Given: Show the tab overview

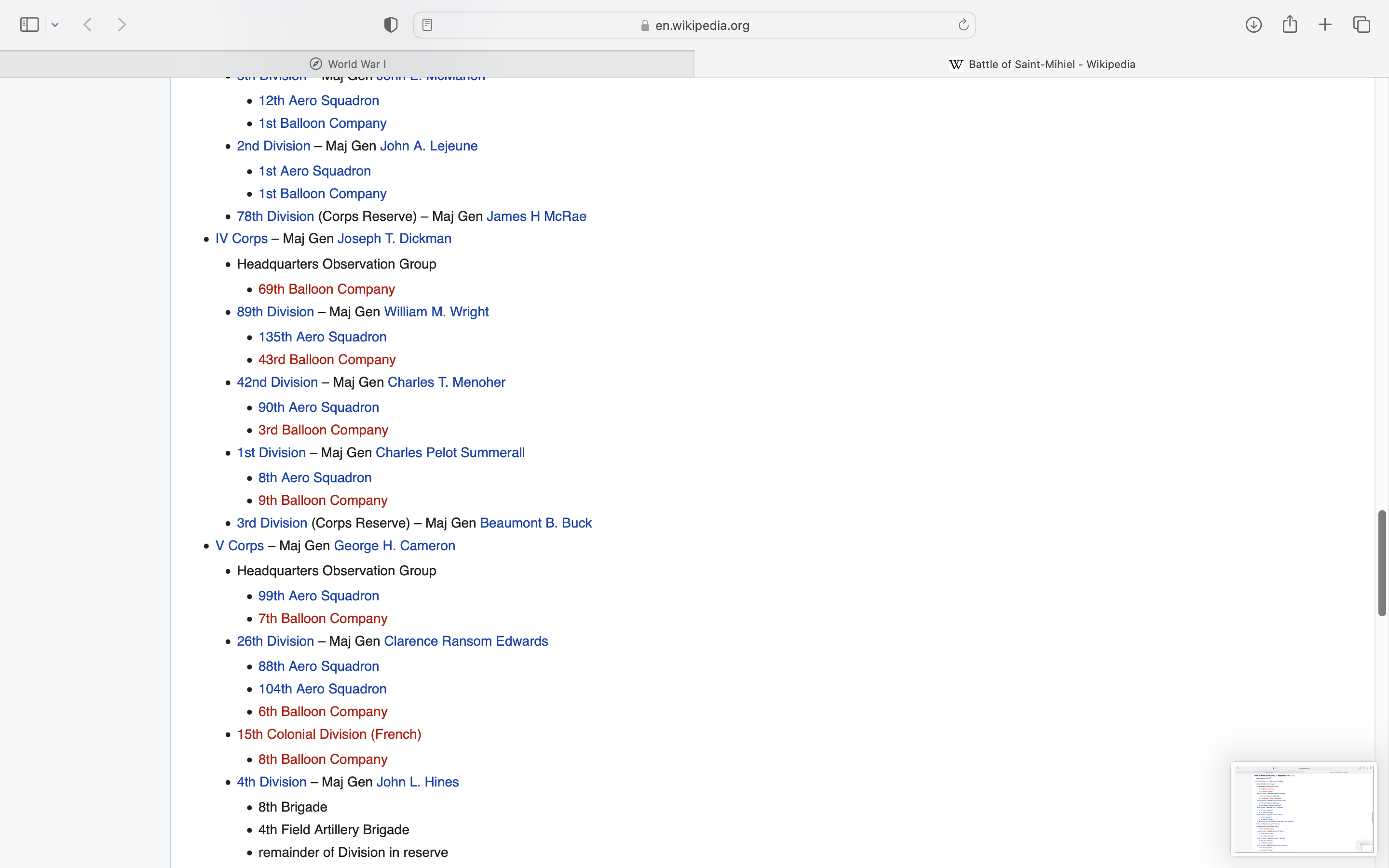Looking at the screenshot, I should point(1362,25).
